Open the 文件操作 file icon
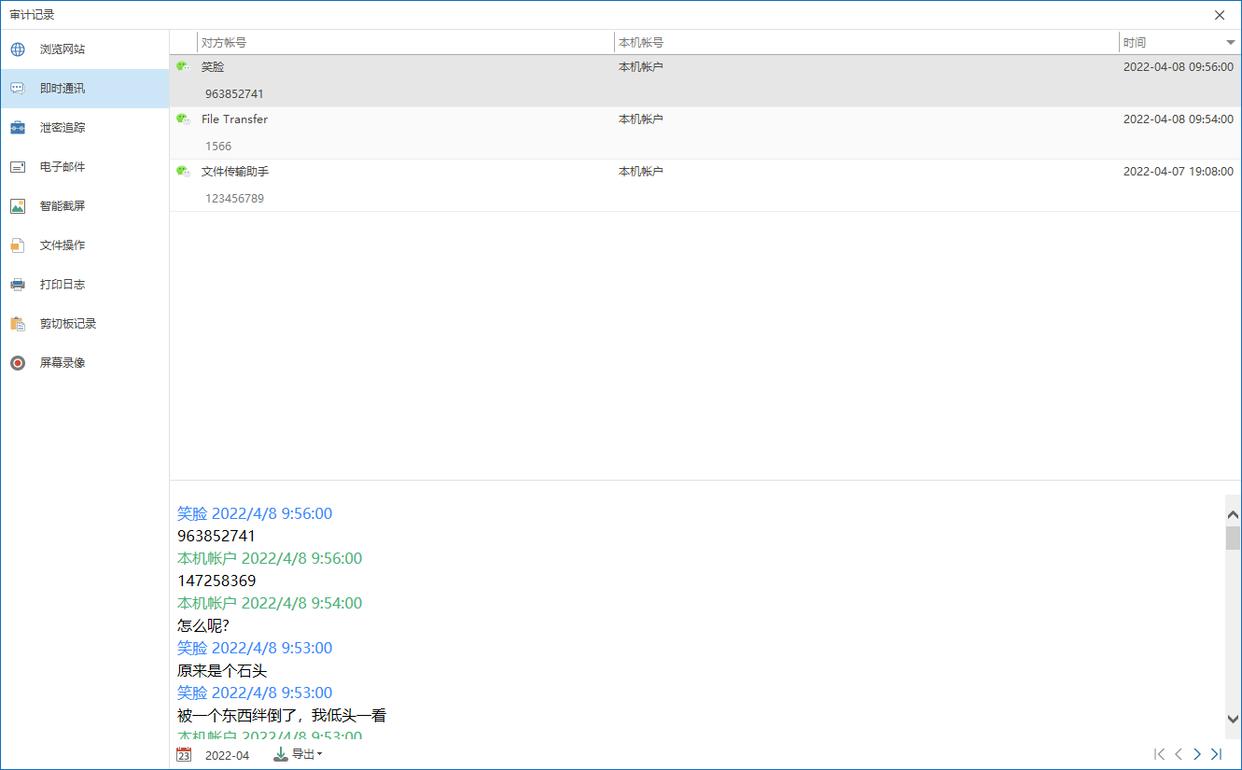 18,245
